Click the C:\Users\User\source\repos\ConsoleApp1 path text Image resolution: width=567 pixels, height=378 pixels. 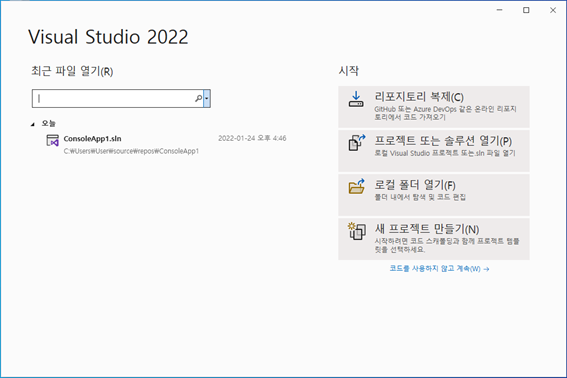(x=131, y=151)
